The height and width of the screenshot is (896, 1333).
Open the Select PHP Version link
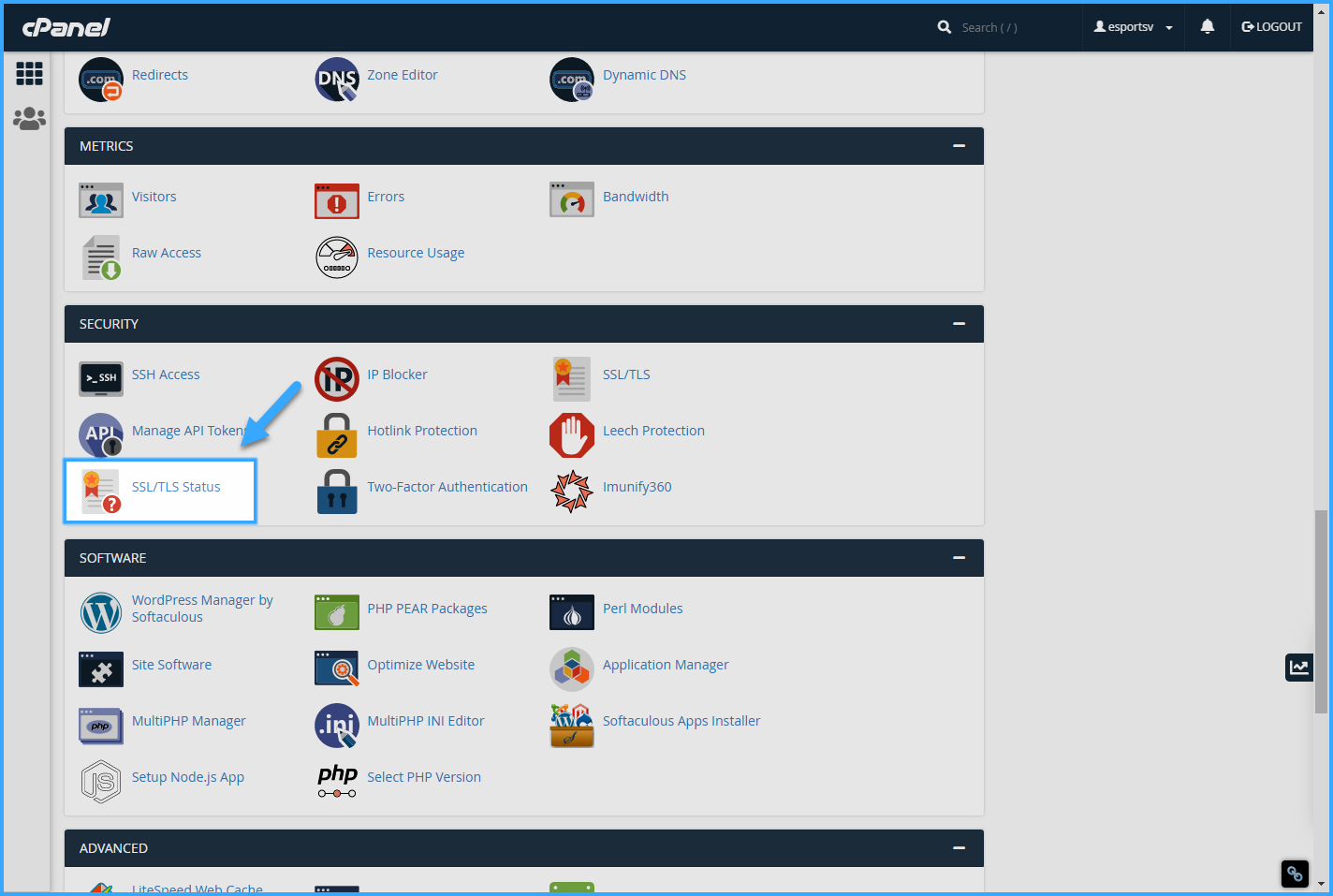[x=424, y=777]
